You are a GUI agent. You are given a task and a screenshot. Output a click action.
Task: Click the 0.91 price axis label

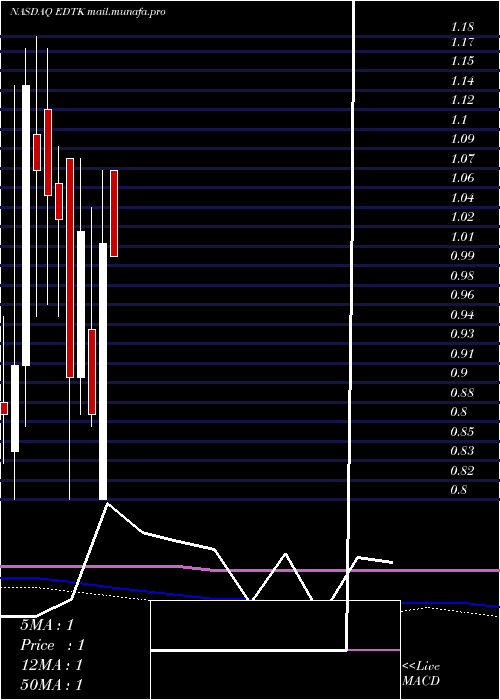point(462,354)
